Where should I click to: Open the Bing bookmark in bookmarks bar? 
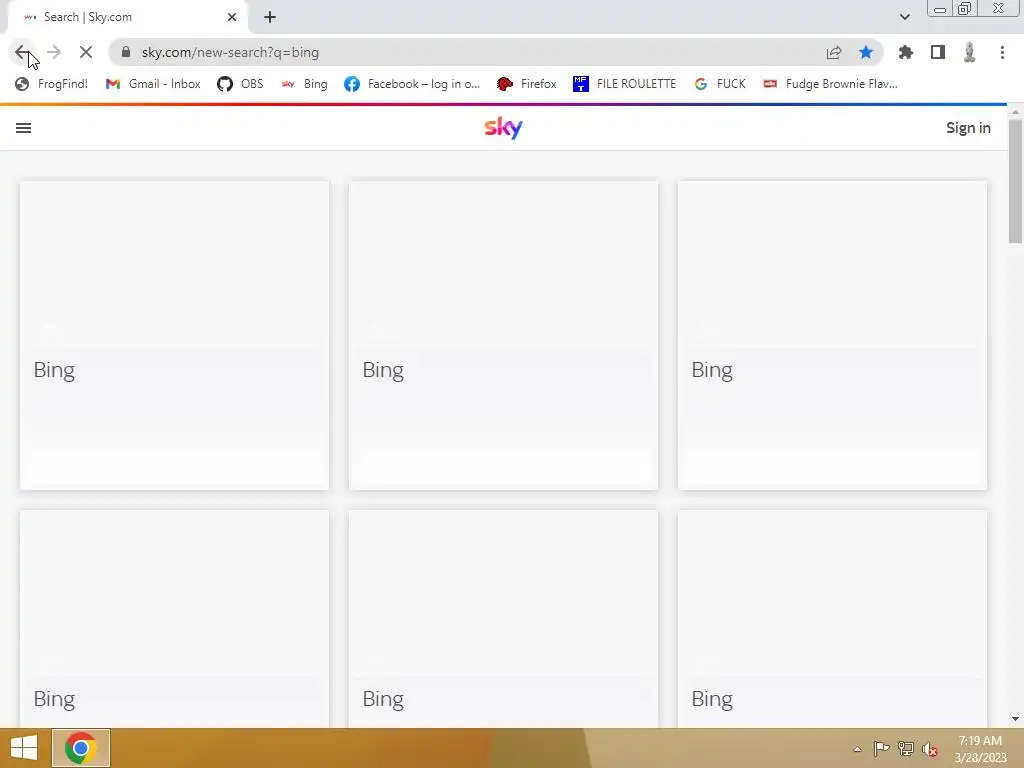pos(304,84)
